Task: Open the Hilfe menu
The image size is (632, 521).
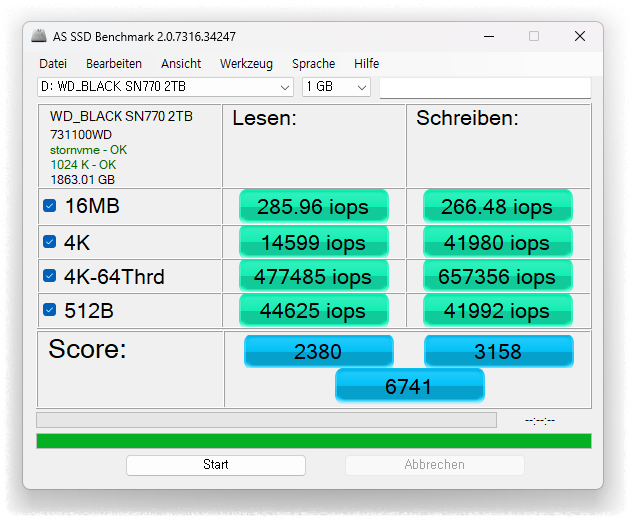Action: tap(366, 64)
